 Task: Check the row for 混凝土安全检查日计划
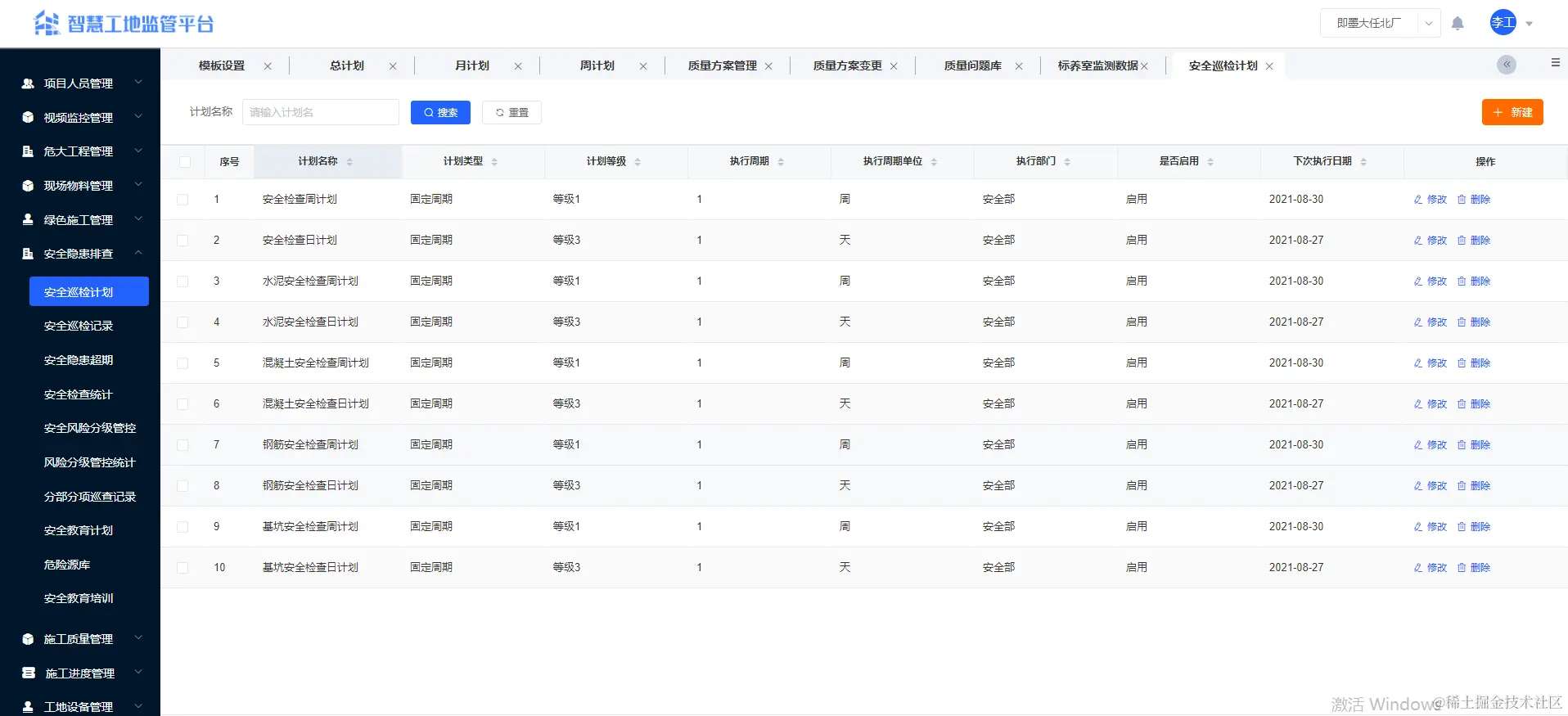(182, 404)
